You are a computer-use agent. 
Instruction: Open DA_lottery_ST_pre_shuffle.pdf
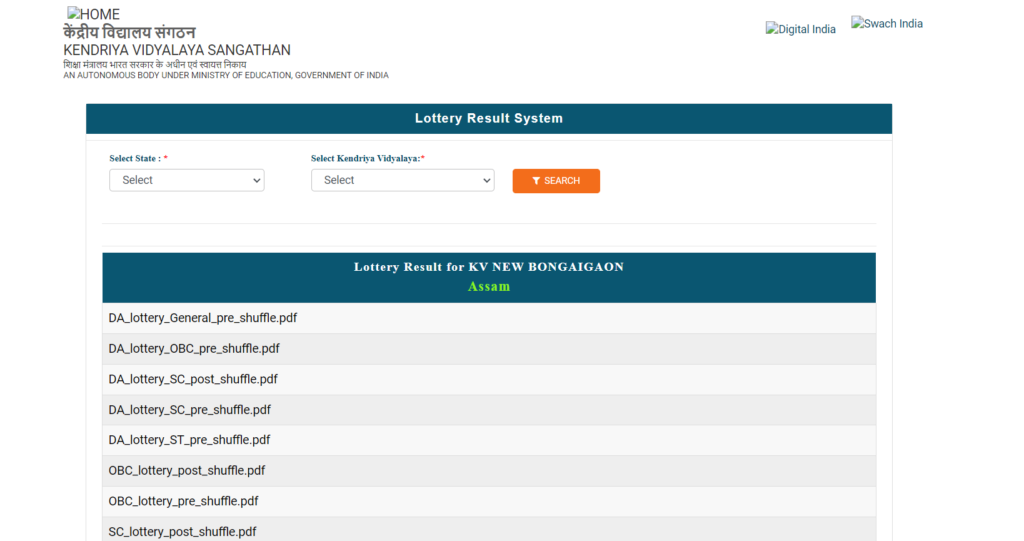pyautogui.click(x=189, y=440)
